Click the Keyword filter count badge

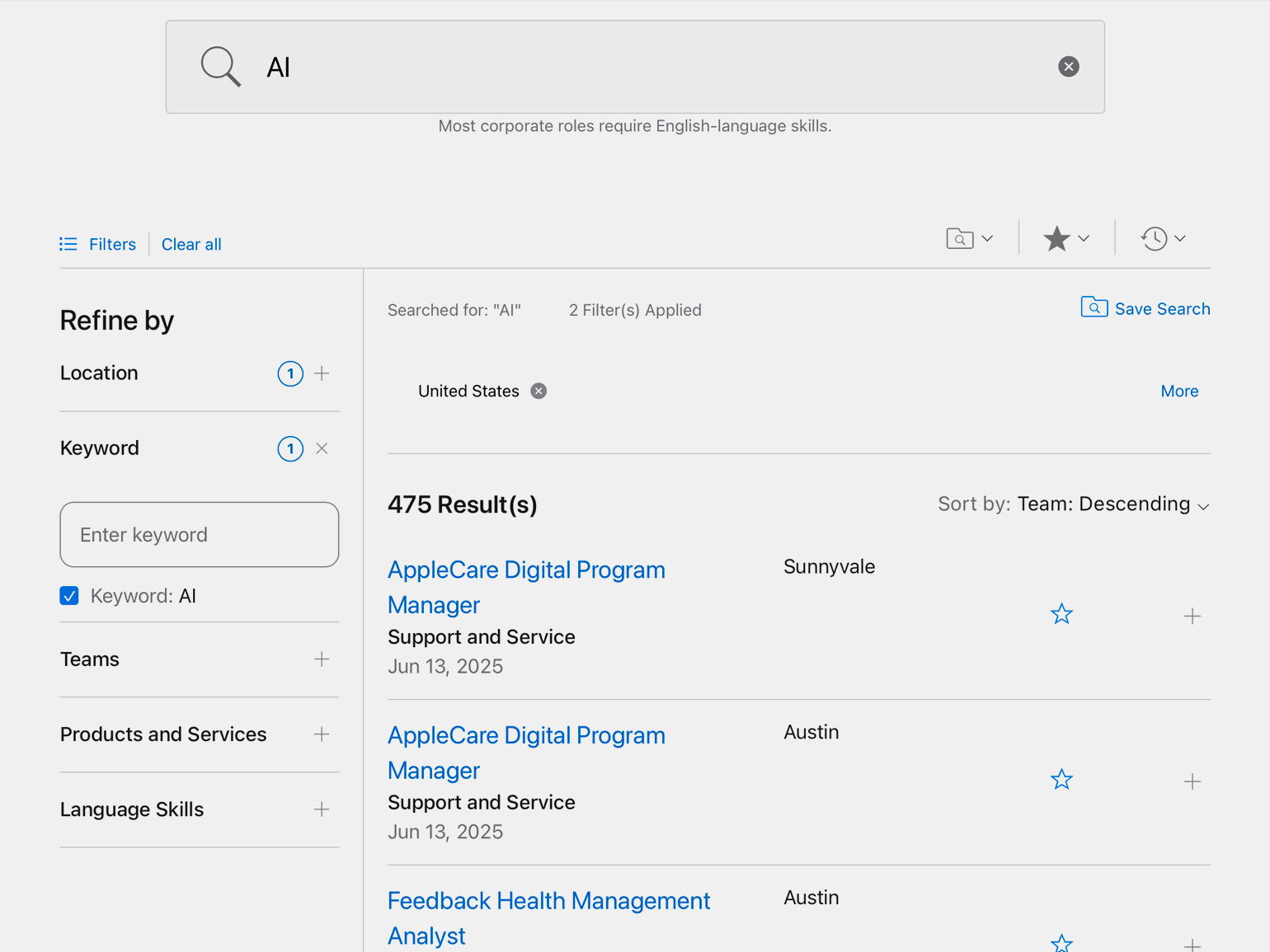click(x=290, y=448)
